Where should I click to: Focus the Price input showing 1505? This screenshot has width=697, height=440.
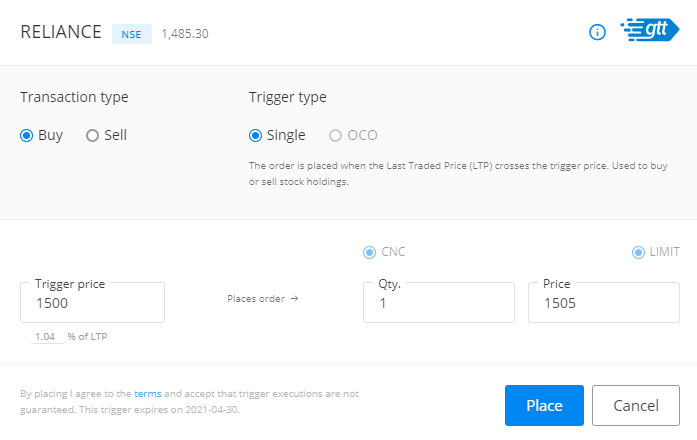point(604,303)
